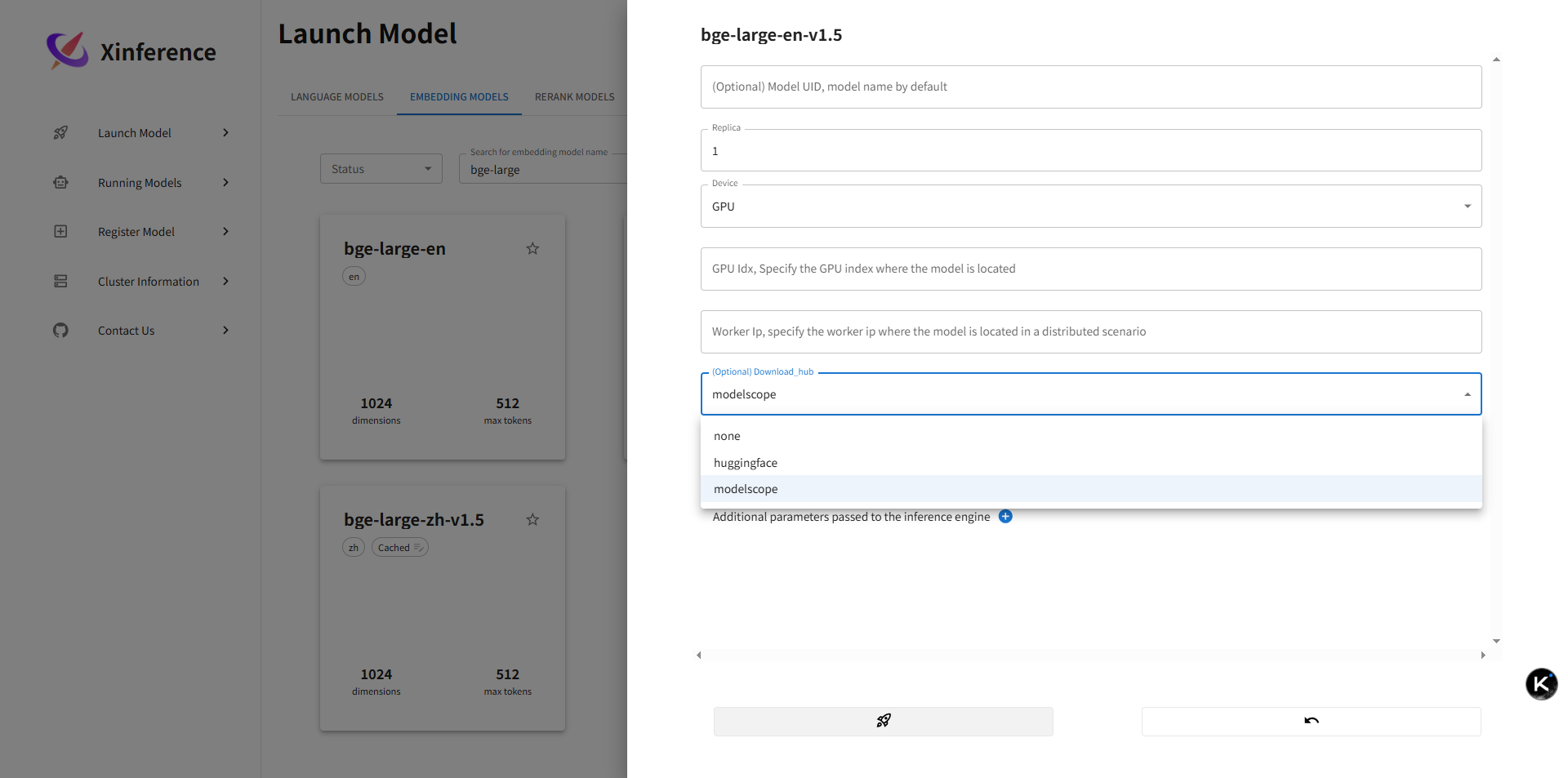Favorite the bge-large-en model with star
Image resolution: width=1568 pixels, height=778 pixels.
[532, 248]
